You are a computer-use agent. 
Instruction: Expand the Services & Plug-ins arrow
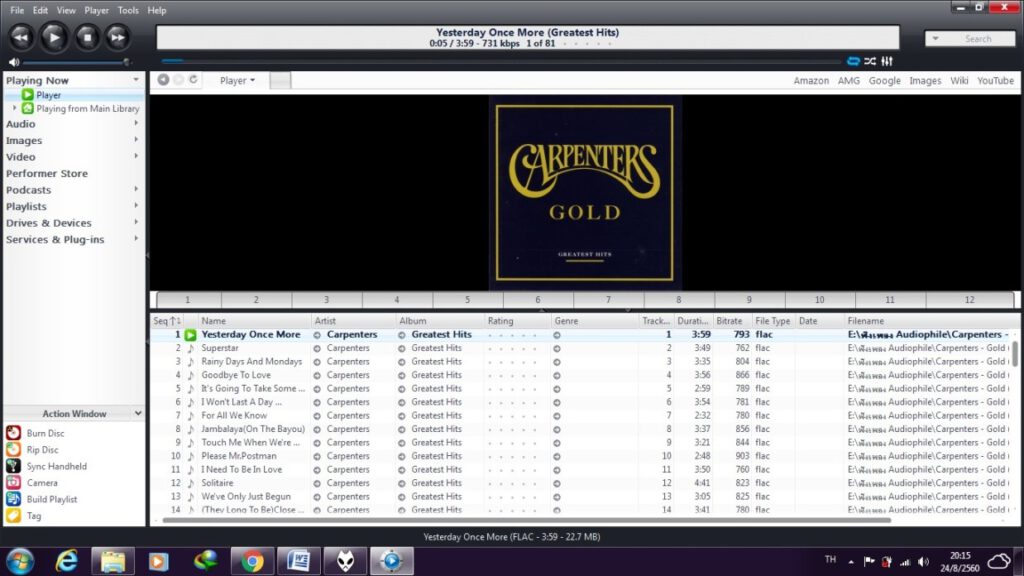click(136, 239)
